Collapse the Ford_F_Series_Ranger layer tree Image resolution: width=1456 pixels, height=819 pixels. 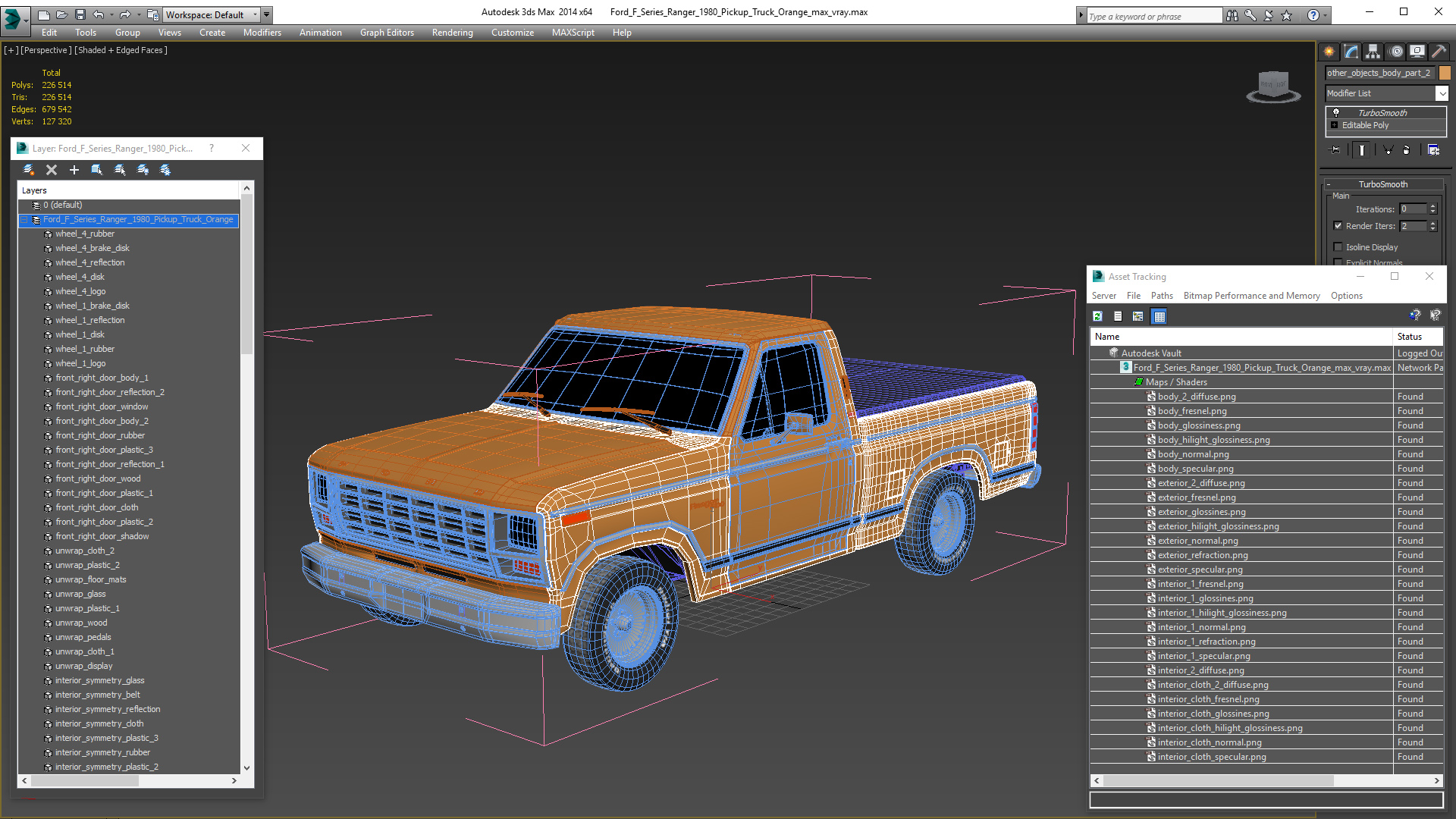24,220
